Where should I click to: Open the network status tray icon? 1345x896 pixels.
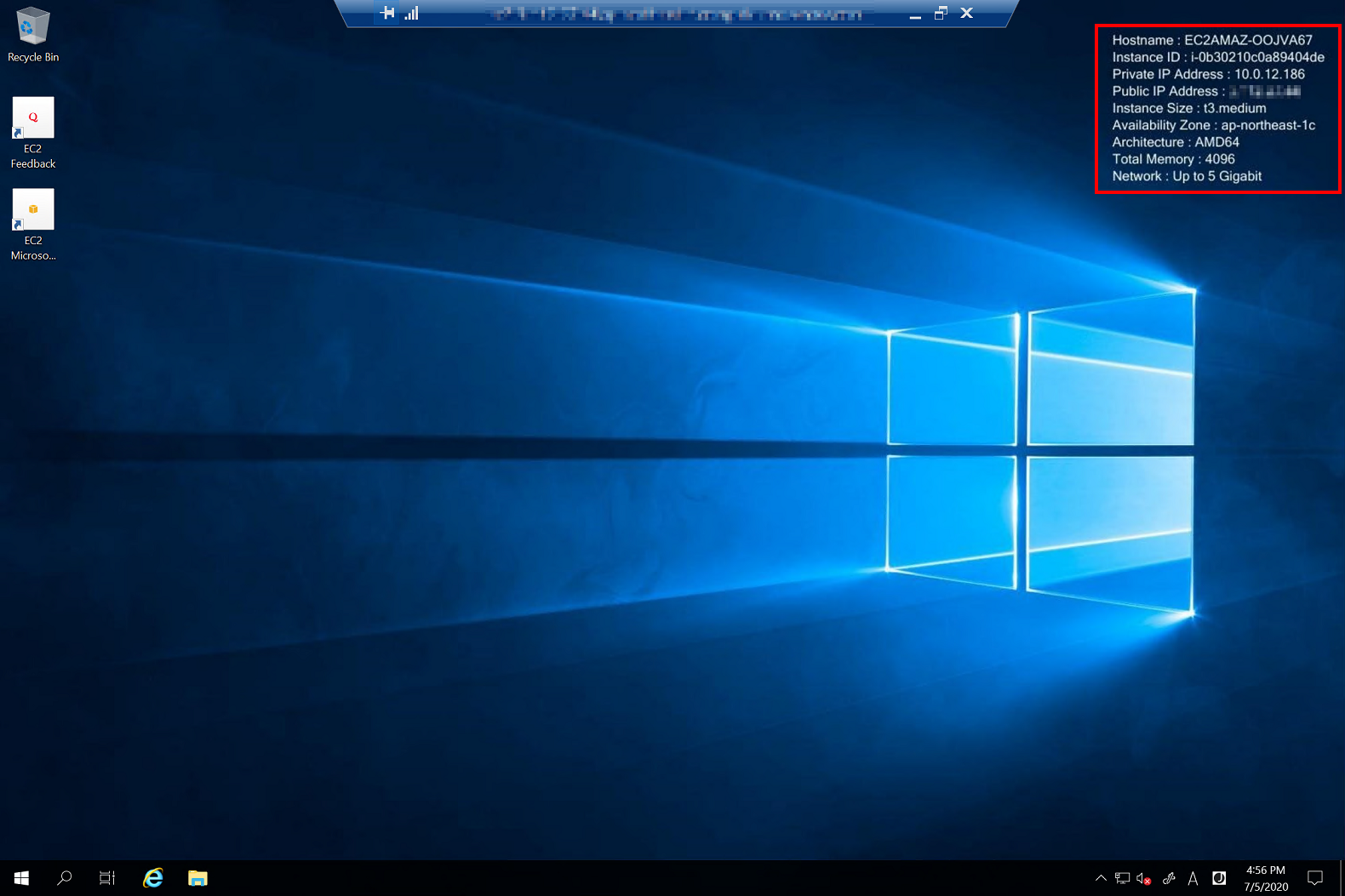pyautogui.click(x=1122, y=878)
